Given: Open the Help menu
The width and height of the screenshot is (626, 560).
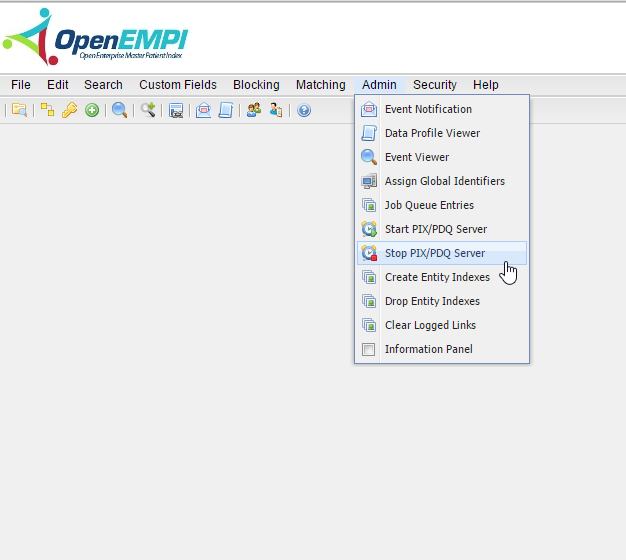Looking at the screenshot, I should click(486, 85).
